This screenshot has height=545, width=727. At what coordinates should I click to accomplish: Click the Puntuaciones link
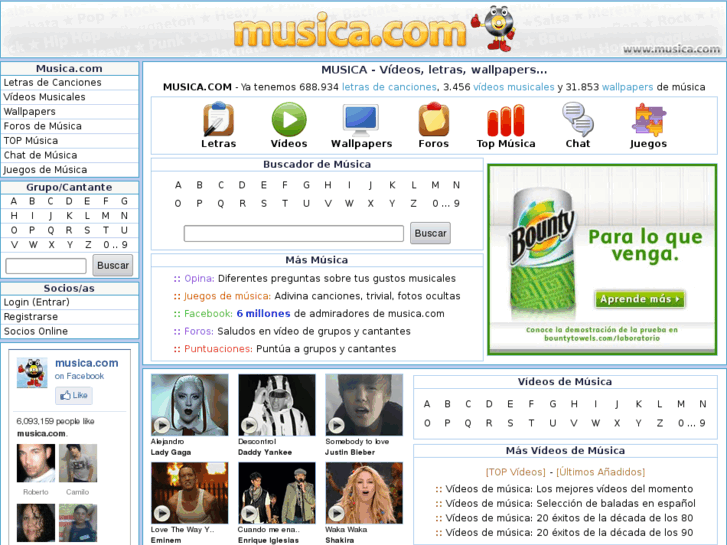click(x=218, y=349)
